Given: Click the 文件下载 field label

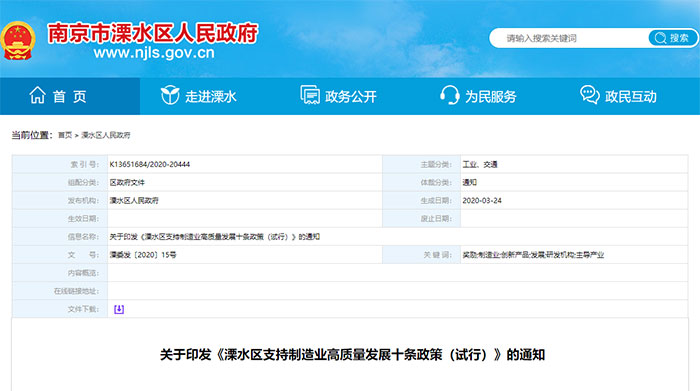Looking at the screenshot, I should (83, 309).
